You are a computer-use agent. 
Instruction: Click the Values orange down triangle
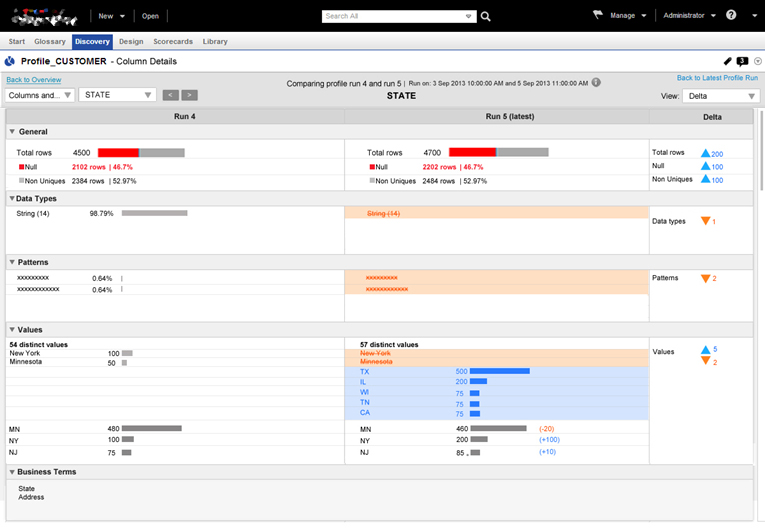coord(705,361)
